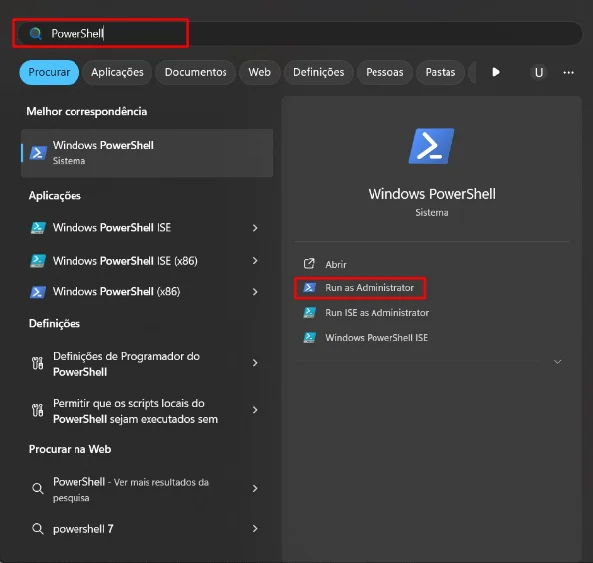Click the web search icon beside PowerShell - Ver mais
593x563 pixels.
(x=37, y=489)
